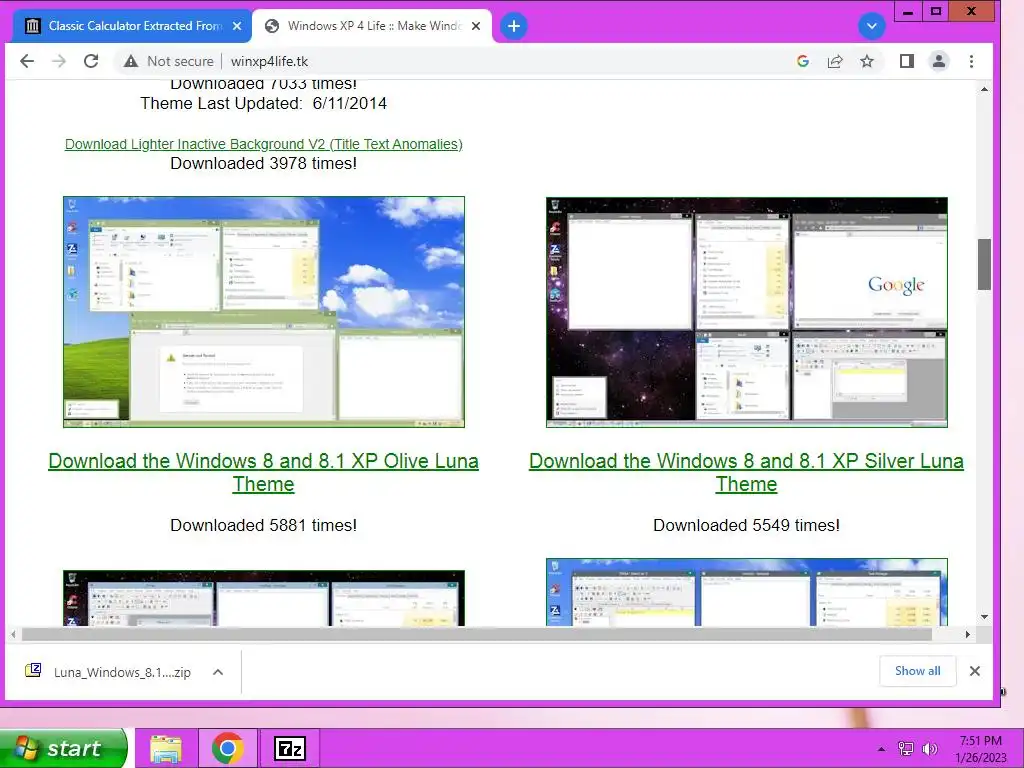1024x768 pixels.
Task: Click the Downloaded 5549 times text
Action: point(746,525)
